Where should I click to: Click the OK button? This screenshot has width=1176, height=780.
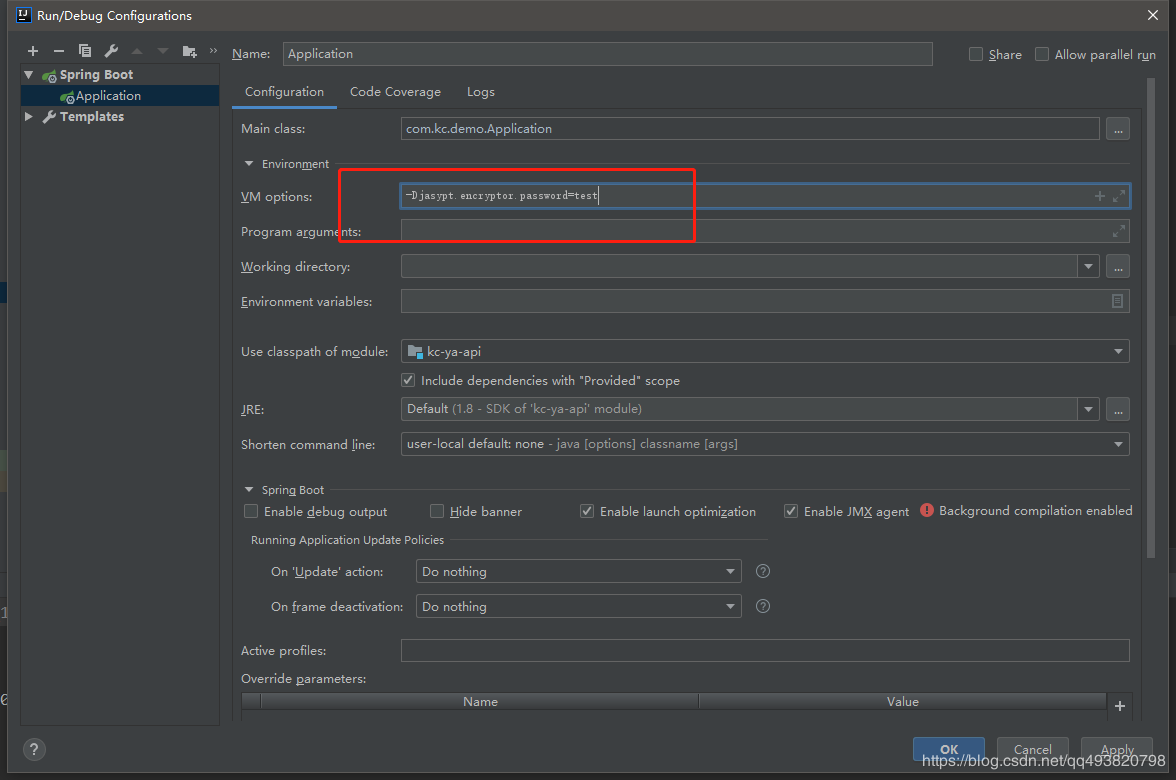point(948,749)
